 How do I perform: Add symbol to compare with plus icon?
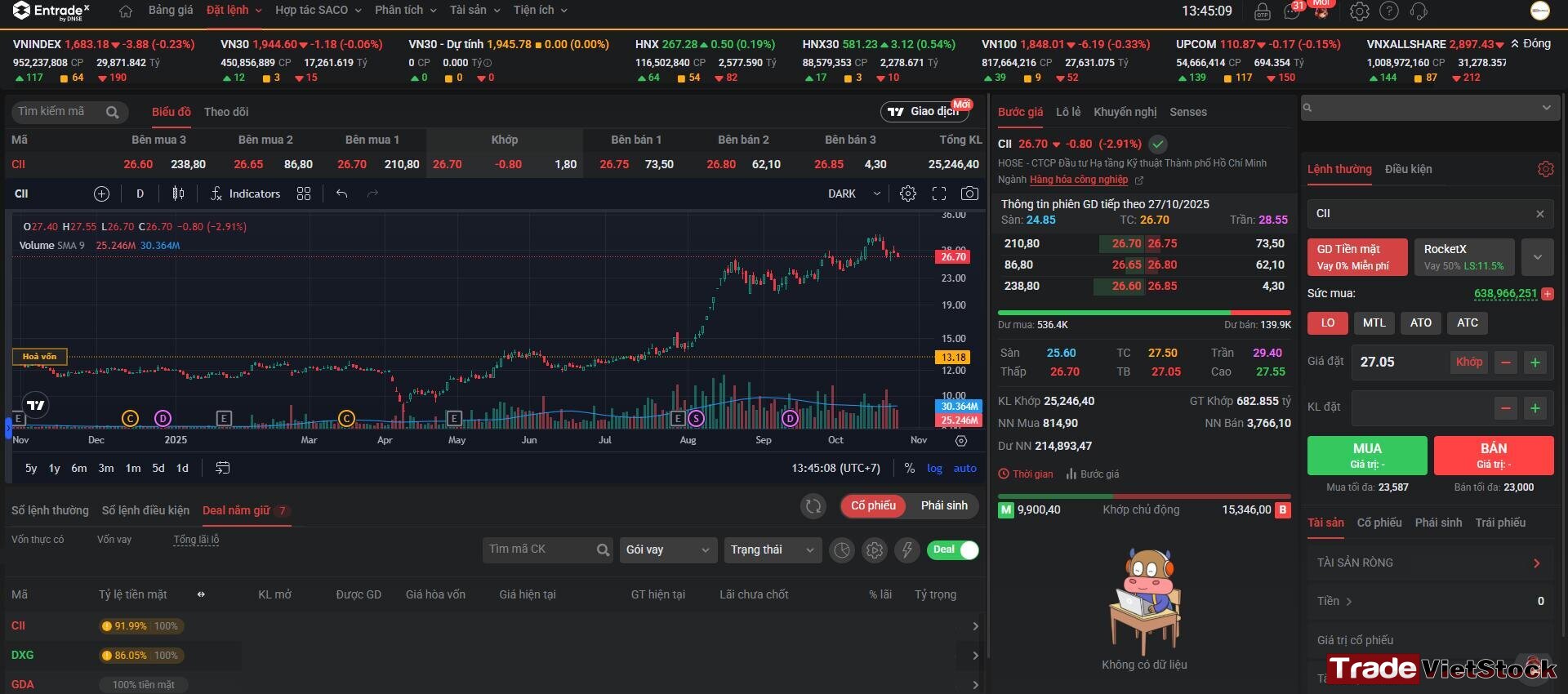click(101, 194)
